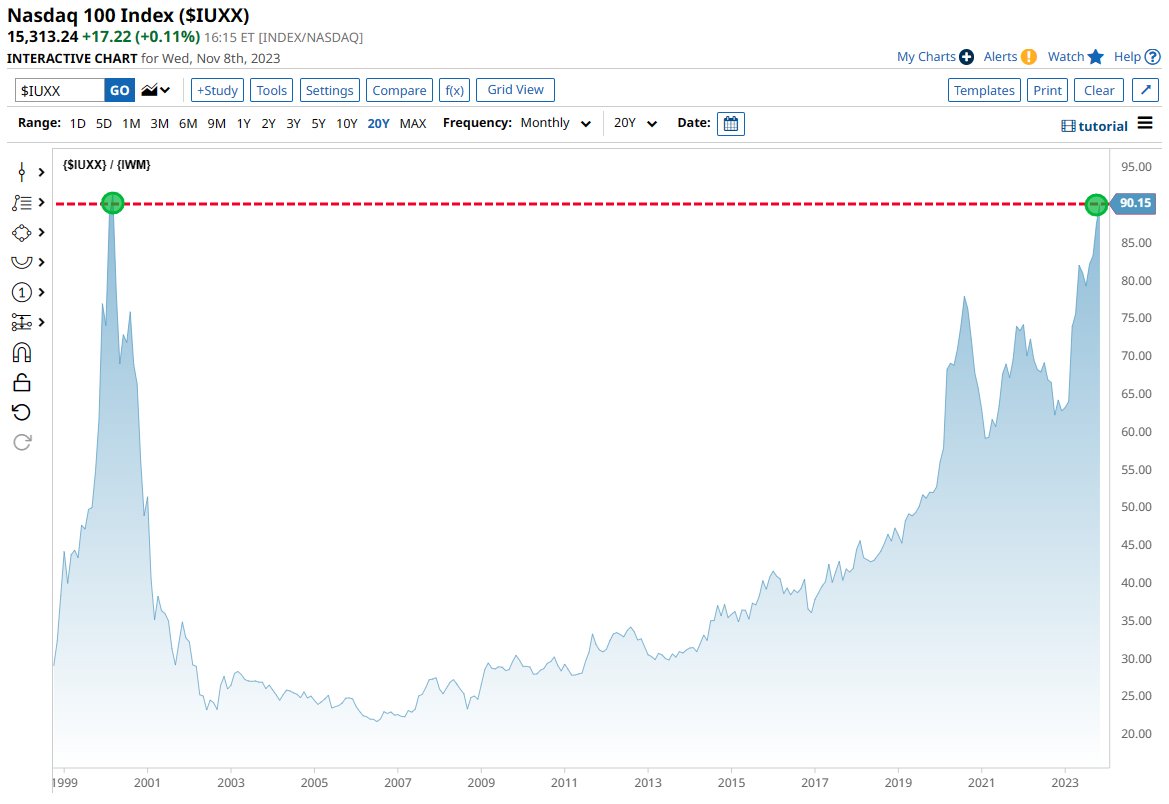Click the left green circle marker on chart

[x=112, y=203]
